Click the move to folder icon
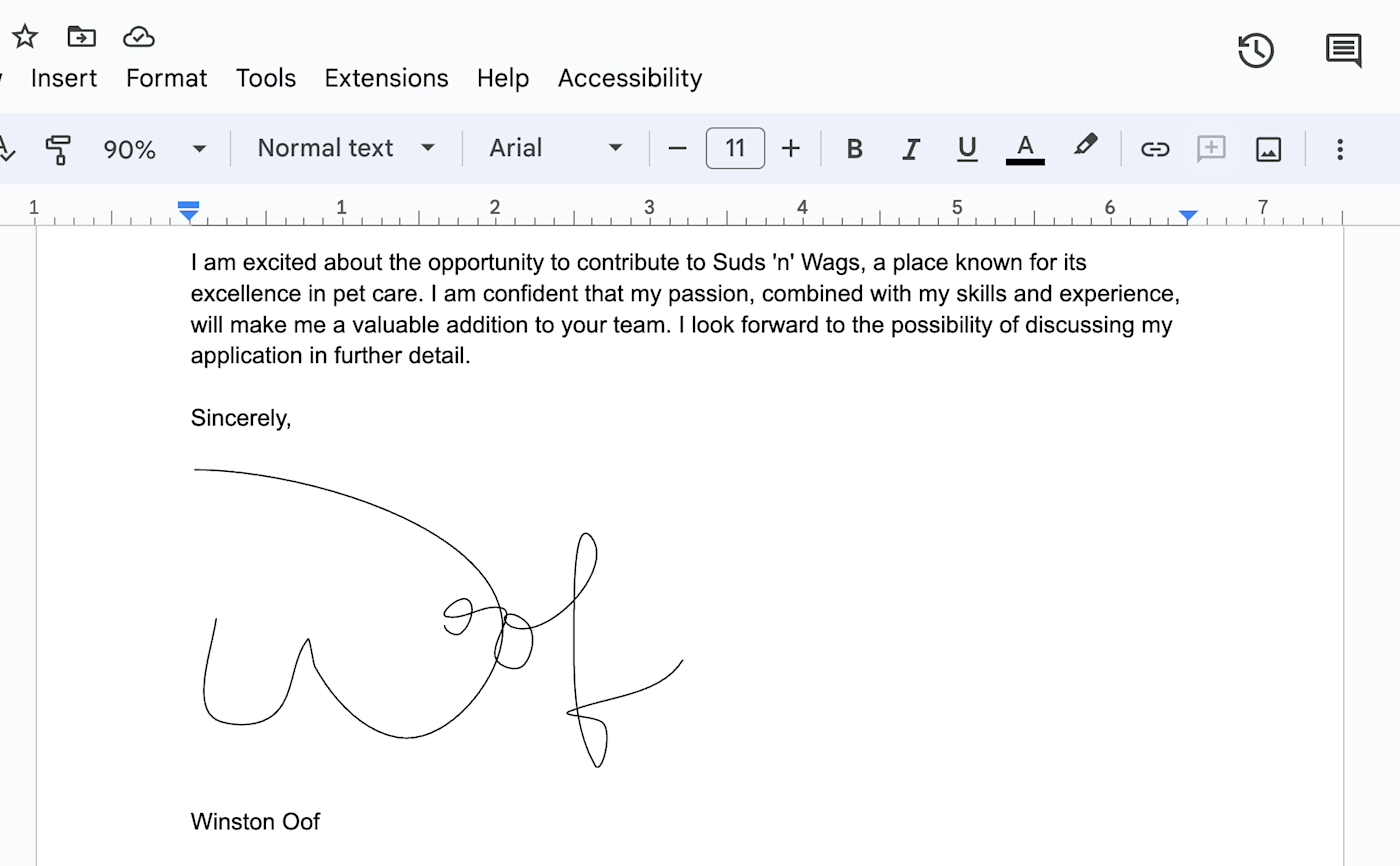This screenshot has width=1400, height=866. pos(81,37)
